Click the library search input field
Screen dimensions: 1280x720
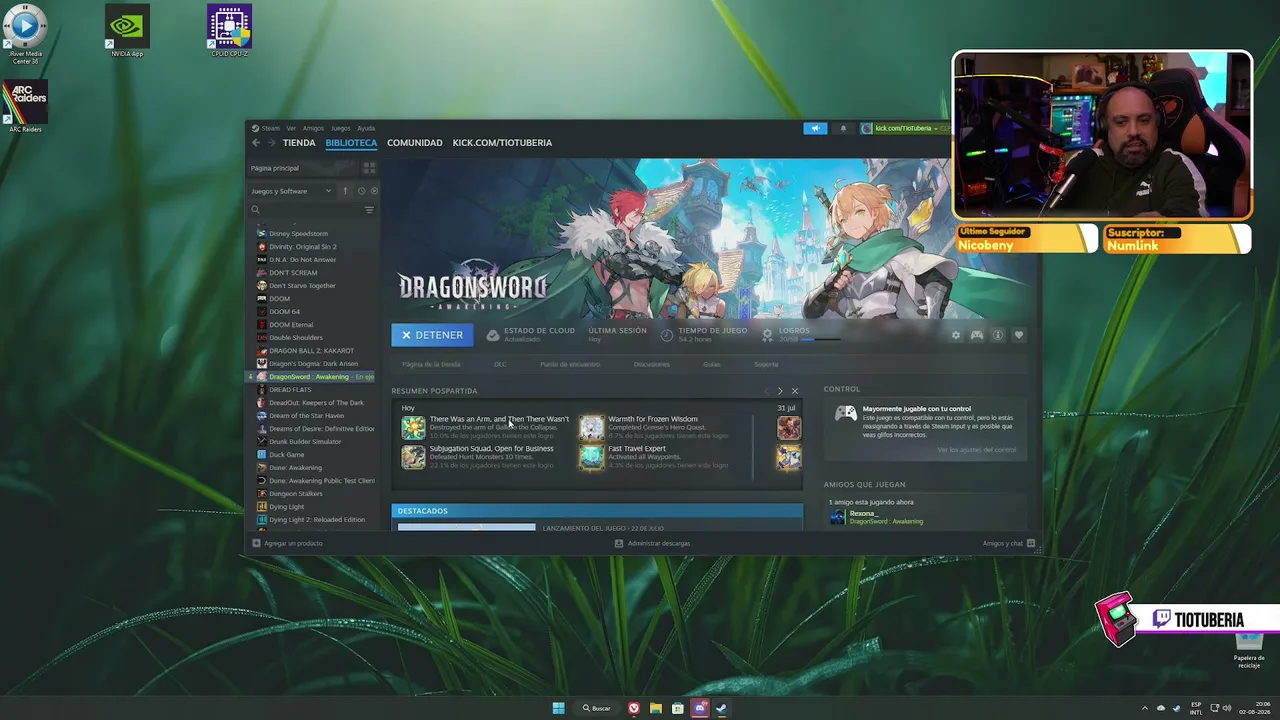coord(312,210)
